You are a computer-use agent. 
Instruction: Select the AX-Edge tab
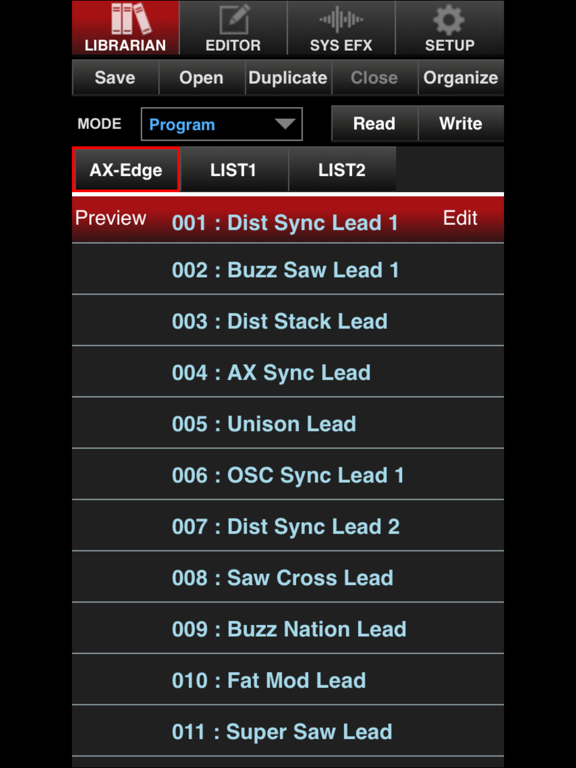[126, 169]
